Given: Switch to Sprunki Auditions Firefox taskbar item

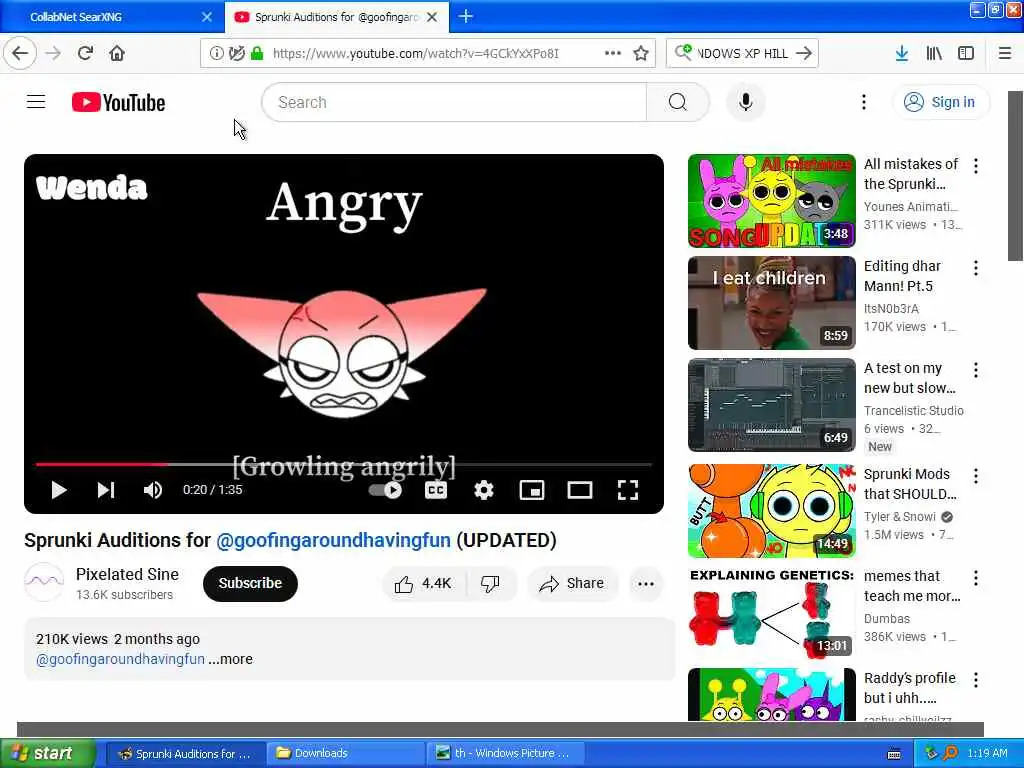Looking at the screenshot, I should click(185, 753).
